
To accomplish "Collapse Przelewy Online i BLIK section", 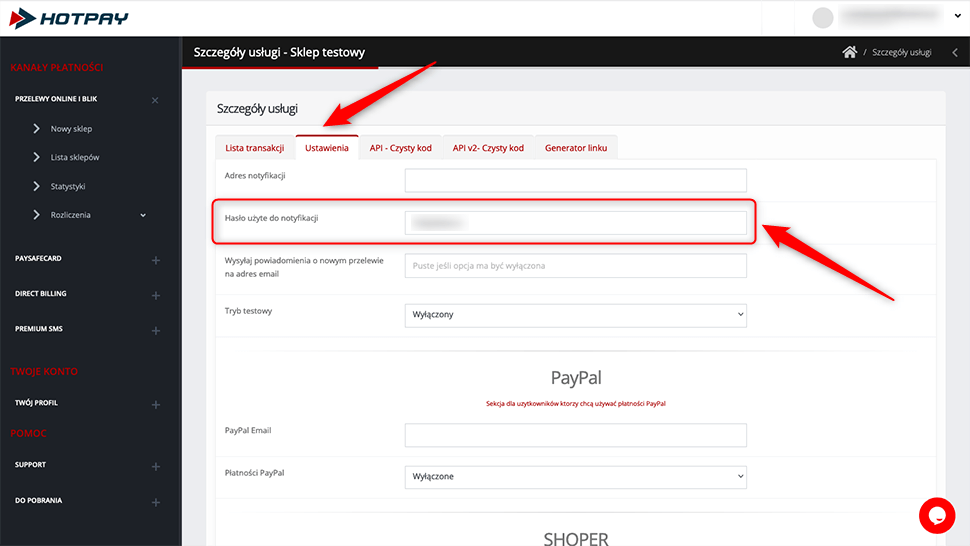I will pyautogui.click(x=155, y=100).
